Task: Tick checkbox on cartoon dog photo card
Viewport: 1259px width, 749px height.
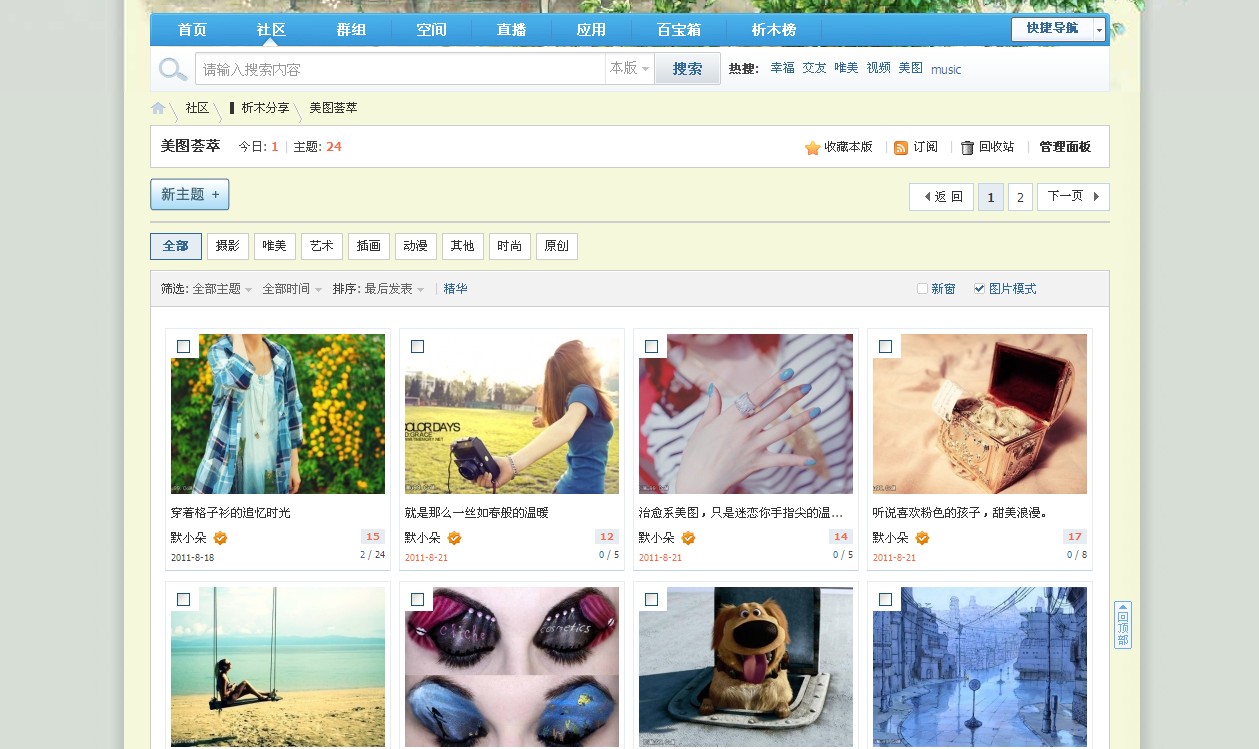Action: click(x=652, y=599)
